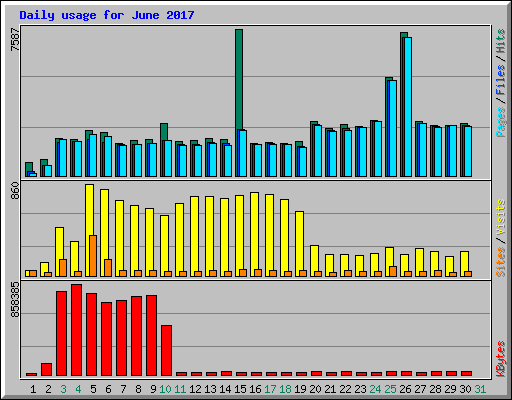The height and width of the screenshot is (400, 512).
Task: Select day 5 on the x-axis
Action: coord(93,389)
